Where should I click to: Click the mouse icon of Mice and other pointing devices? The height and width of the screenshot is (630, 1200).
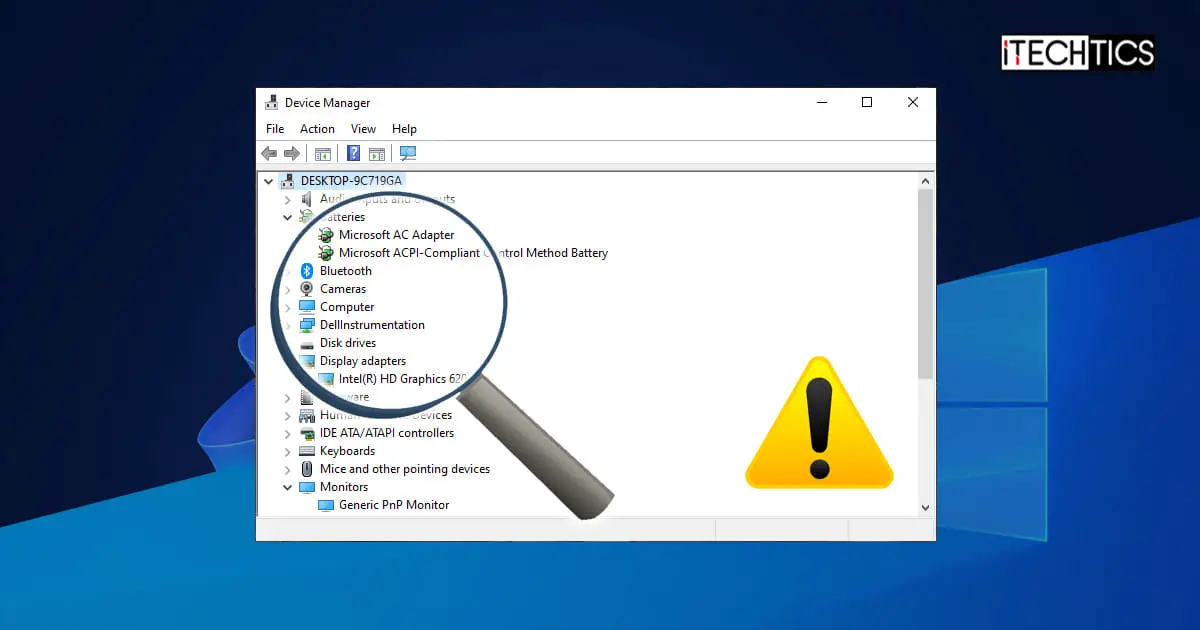pyautogui.click(x=307, y=469)
